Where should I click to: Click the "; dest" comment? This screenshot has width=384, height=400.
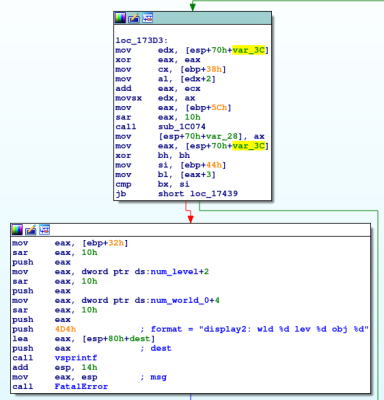156,348
